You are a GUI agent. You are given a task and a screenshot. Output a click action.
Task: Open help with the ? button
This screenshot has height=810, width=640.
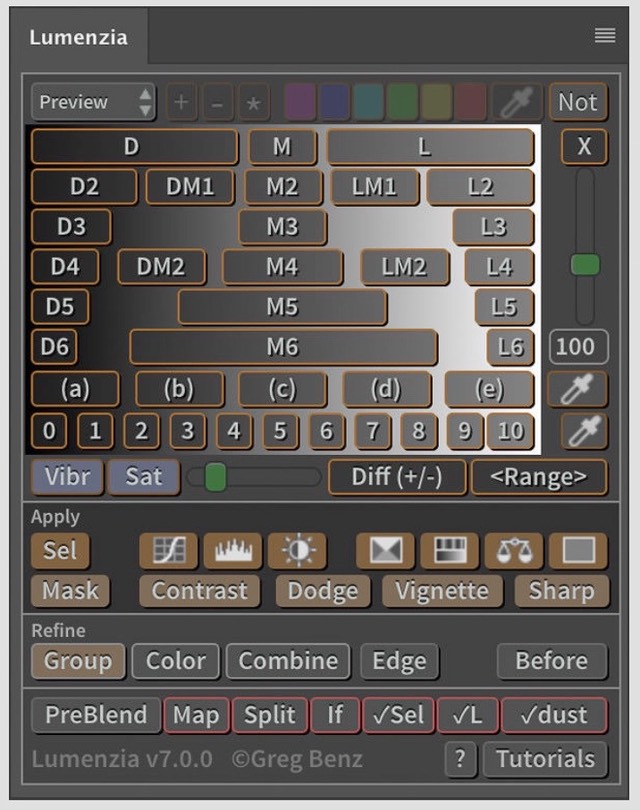(460, 759)
